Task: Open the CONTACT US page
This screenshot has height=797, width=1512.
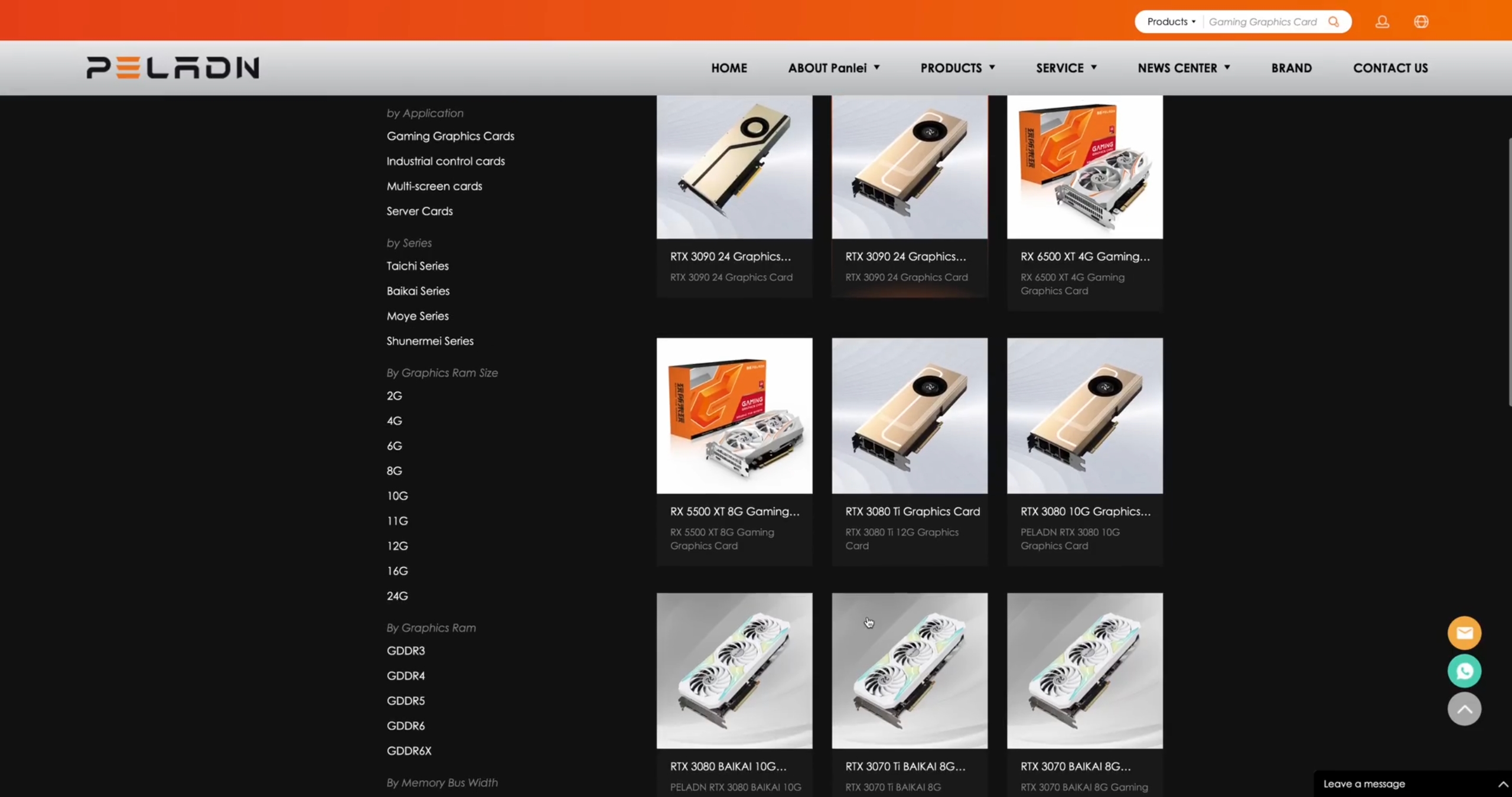Action: click(1390, 68)
